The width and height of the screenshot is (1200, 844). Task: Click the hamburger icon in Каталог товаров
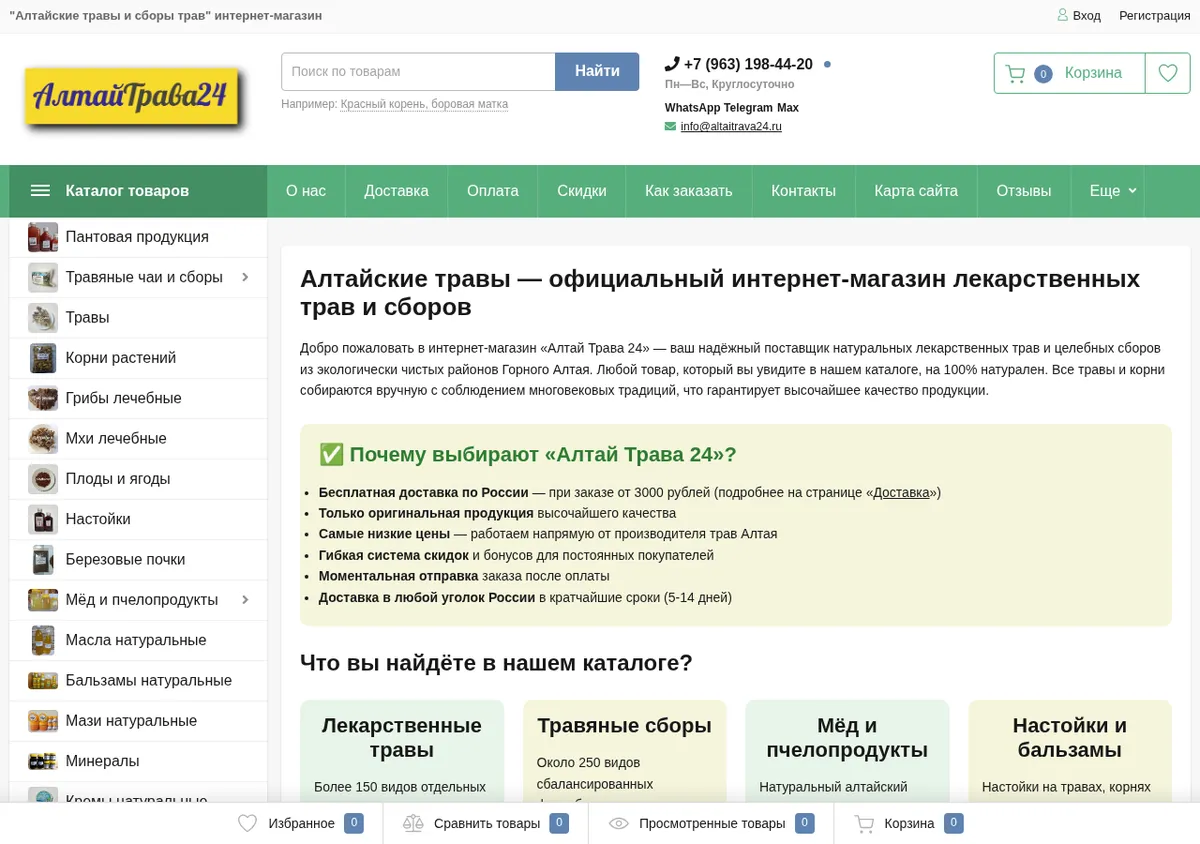[x=40, y=191]
